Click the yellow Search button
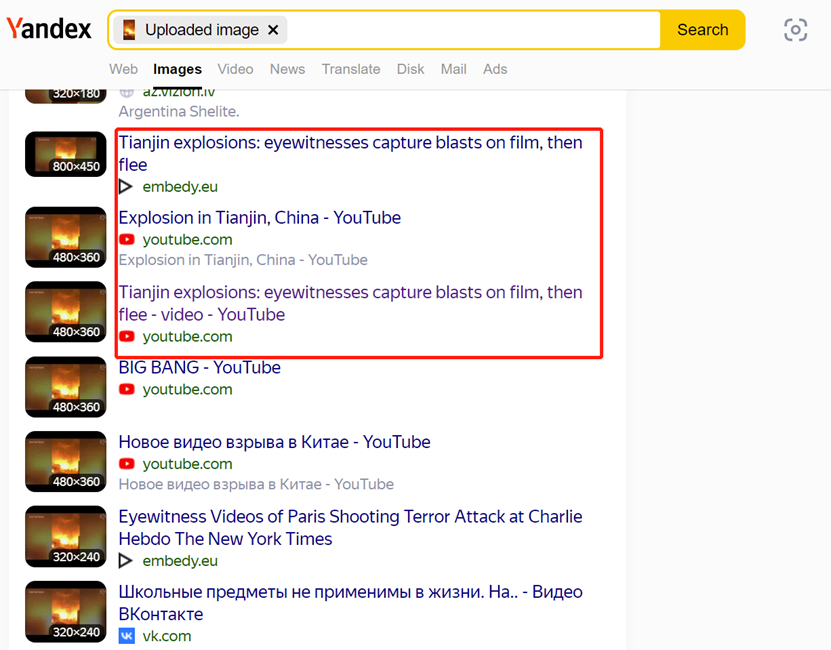The height and width of the screenshot is (650, 831). click(702, 30)
